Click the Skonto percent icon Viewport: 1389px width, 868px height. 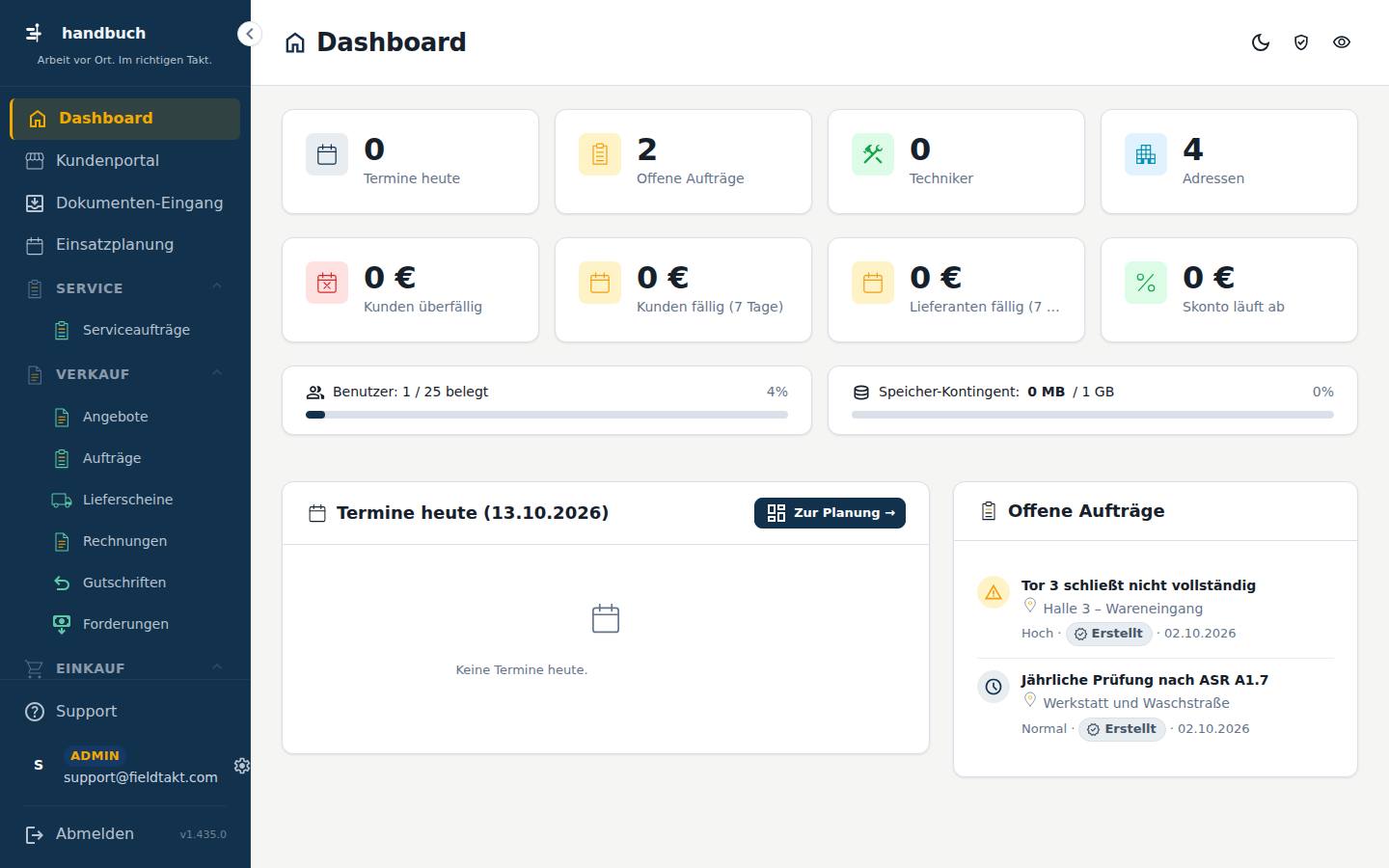coord(1146,283)
